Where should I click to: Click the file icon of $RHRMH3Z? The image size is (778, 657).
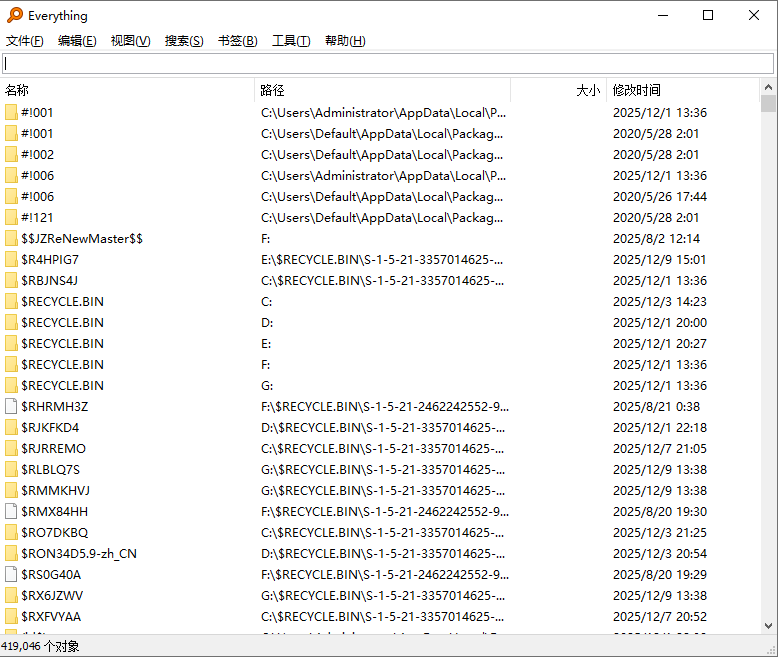tap(11, 407)
